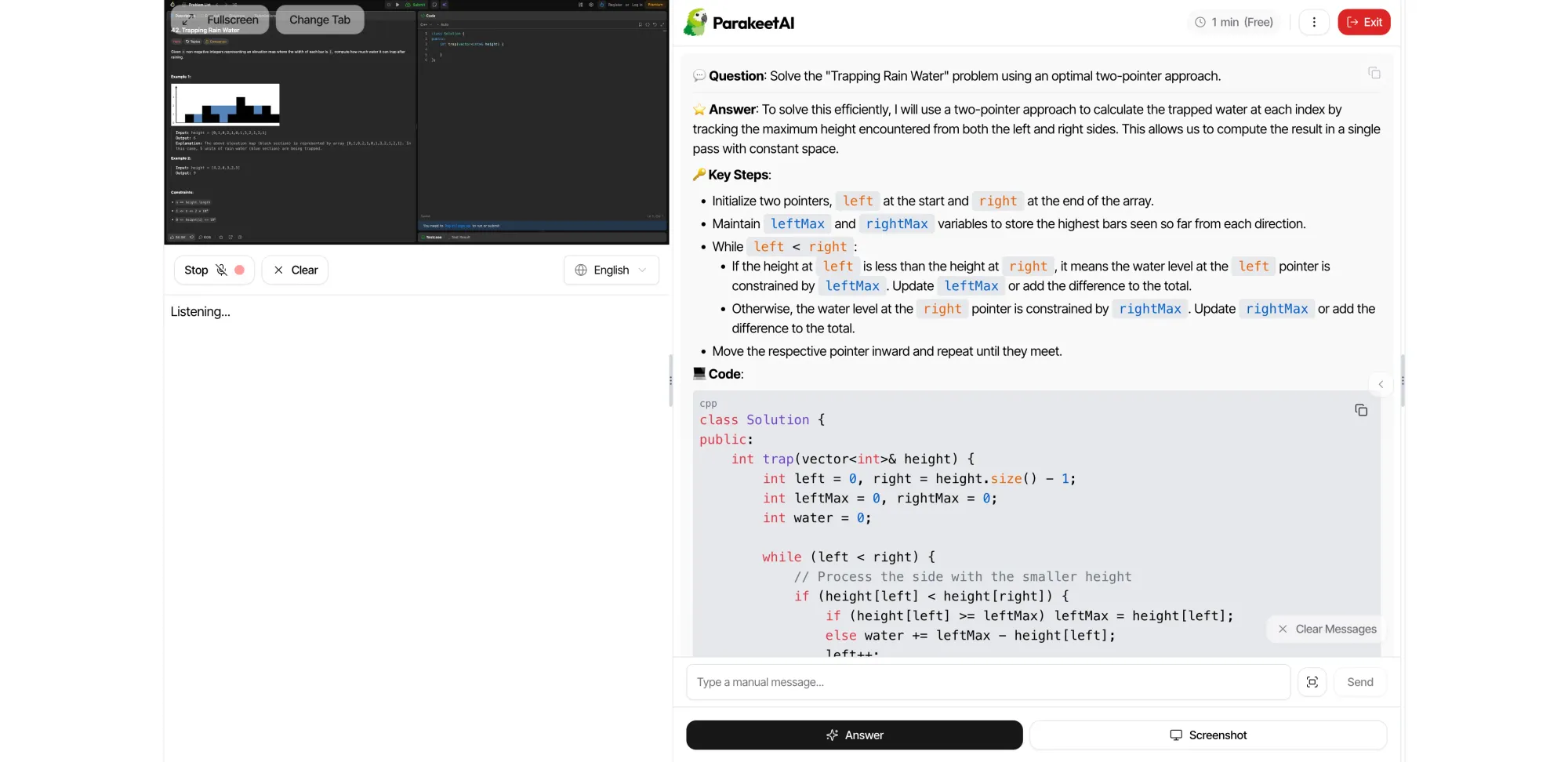Image resolution: width=1568 pixels, height=762 pixels.
Task: Click the LeetCode logo in the preview
Action: click(172, 5)
